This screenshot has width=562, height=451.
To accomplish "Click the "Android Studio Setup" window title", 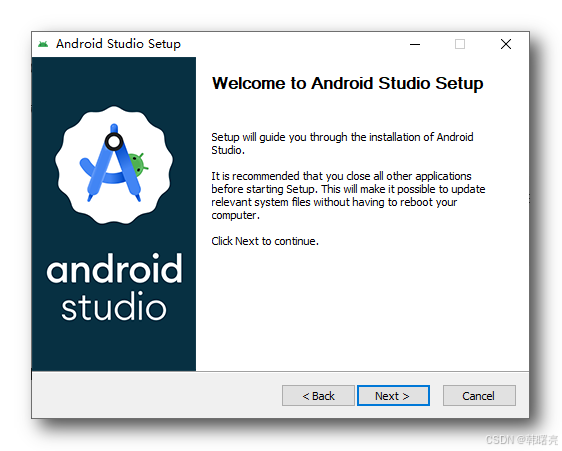I will (118, 44).
